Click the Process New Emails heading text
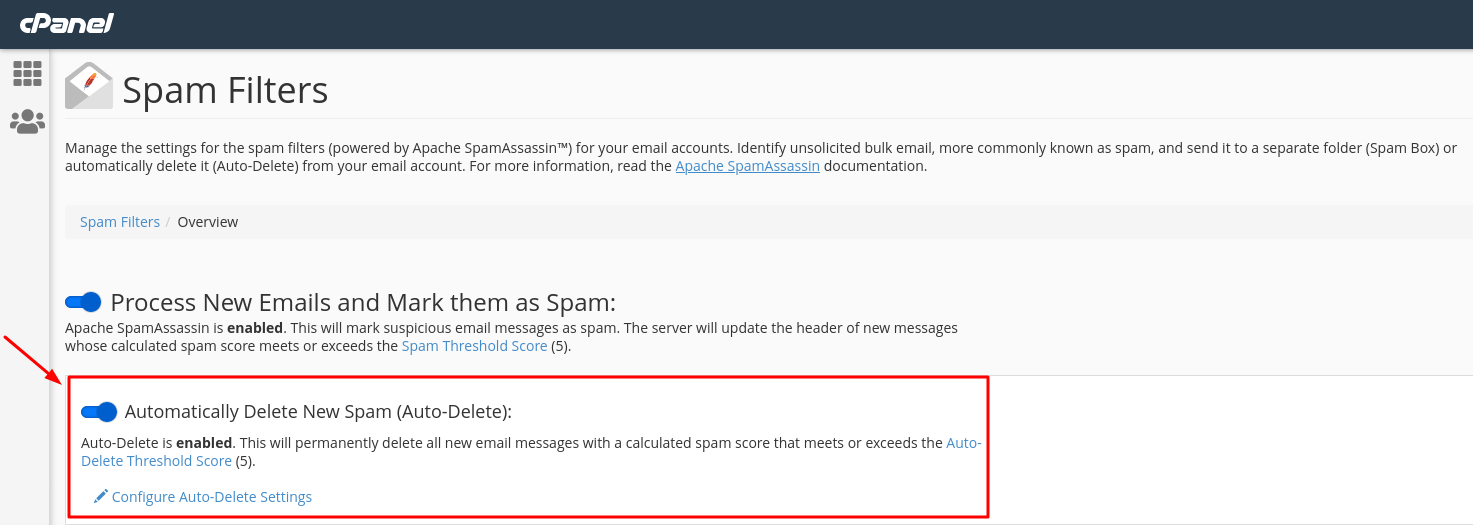The width and height of the screenshot is (1473, 525). click(363, 302)
